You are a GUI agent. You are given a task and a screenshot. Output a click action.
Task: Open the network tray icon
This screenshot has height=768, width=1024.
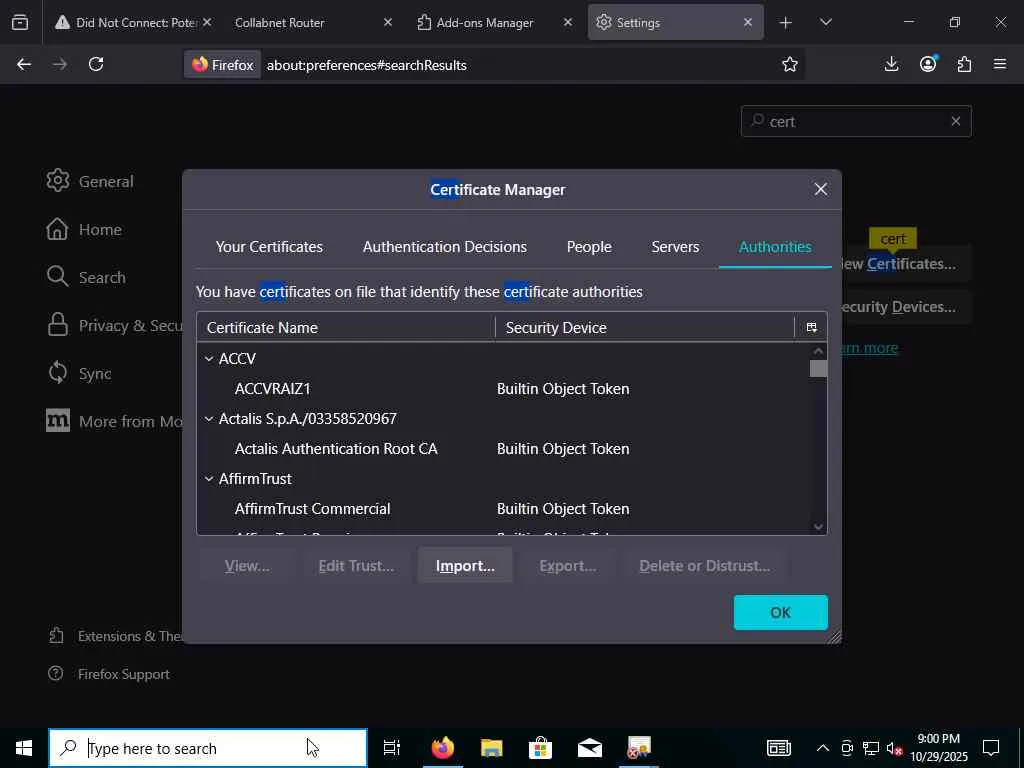(x=871, y=748)
